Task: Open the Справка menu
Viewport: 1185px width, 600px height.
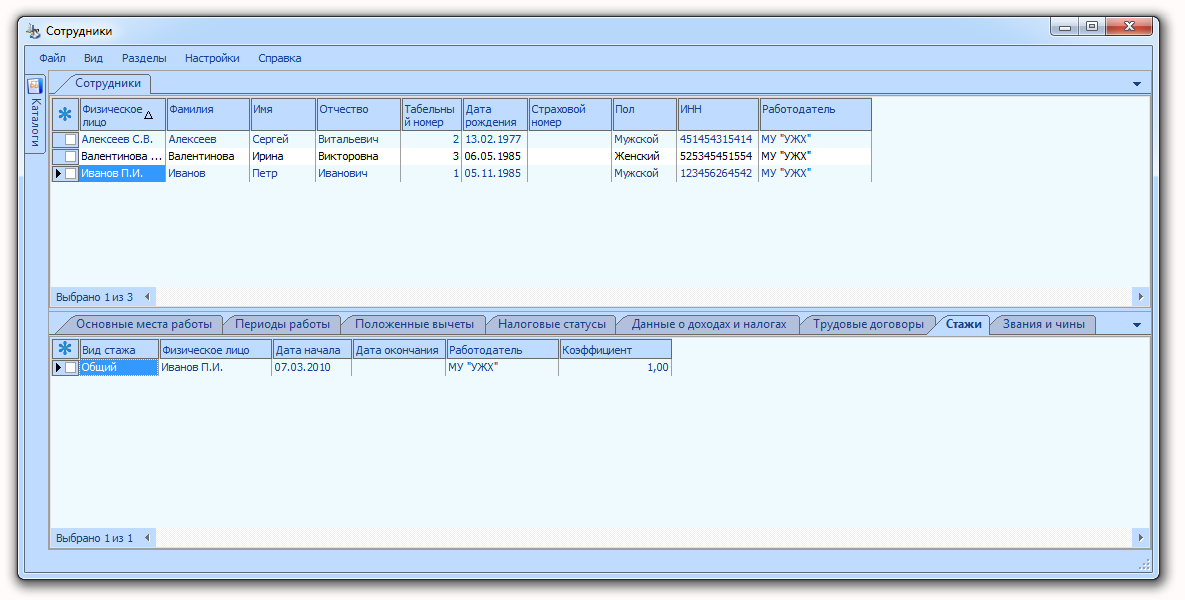Action: (x=280, y=58)
